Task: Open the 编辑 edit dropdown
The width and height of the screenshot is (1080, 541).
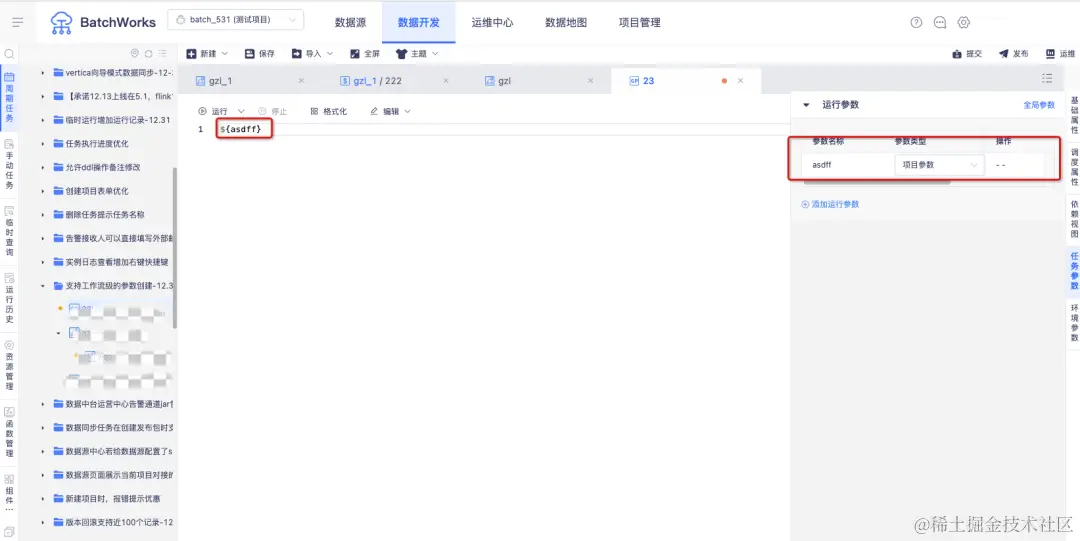Action: [391, 111]
